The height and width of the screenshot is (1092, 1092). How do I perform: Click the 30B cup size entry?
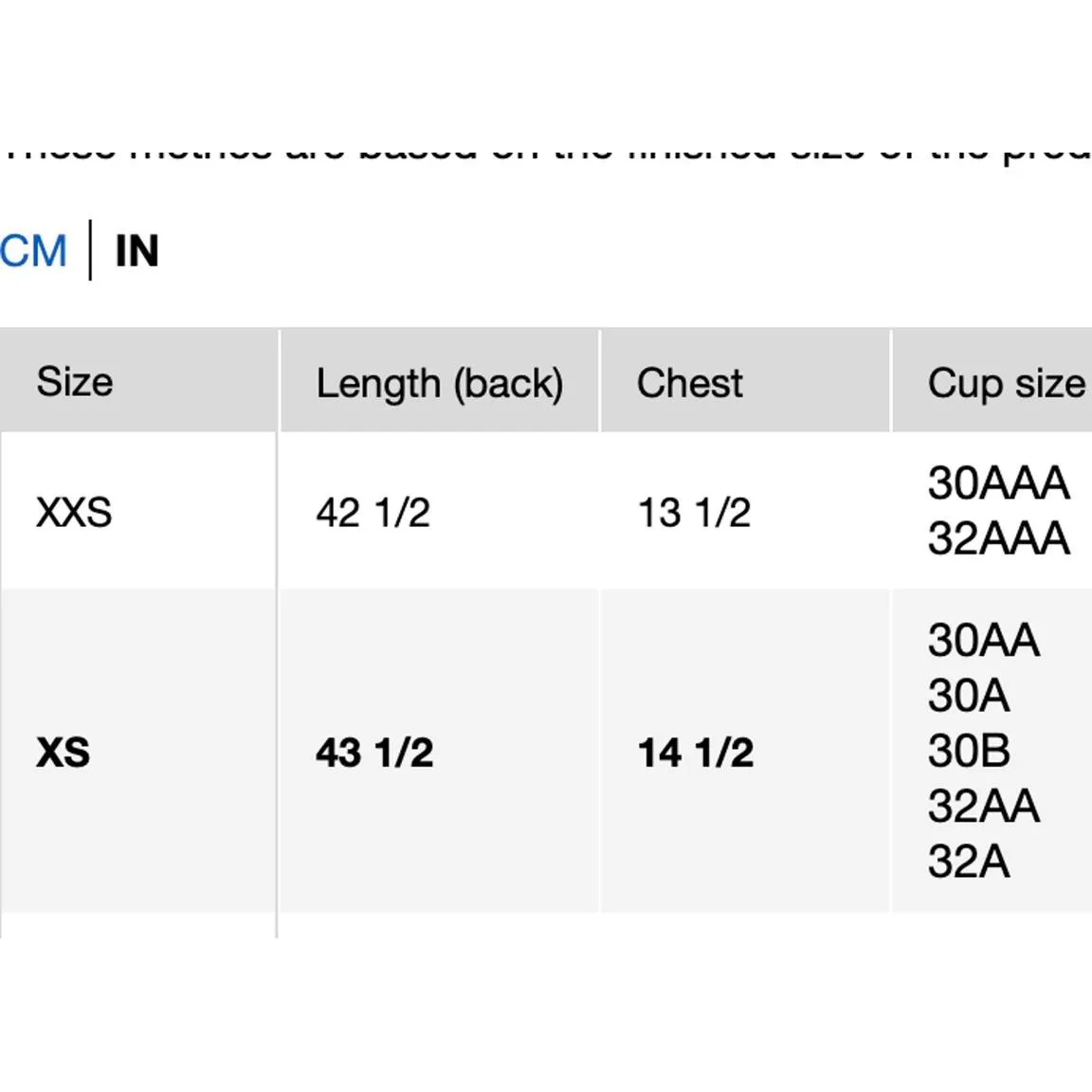pyautogui.click(x=969, y=752)
